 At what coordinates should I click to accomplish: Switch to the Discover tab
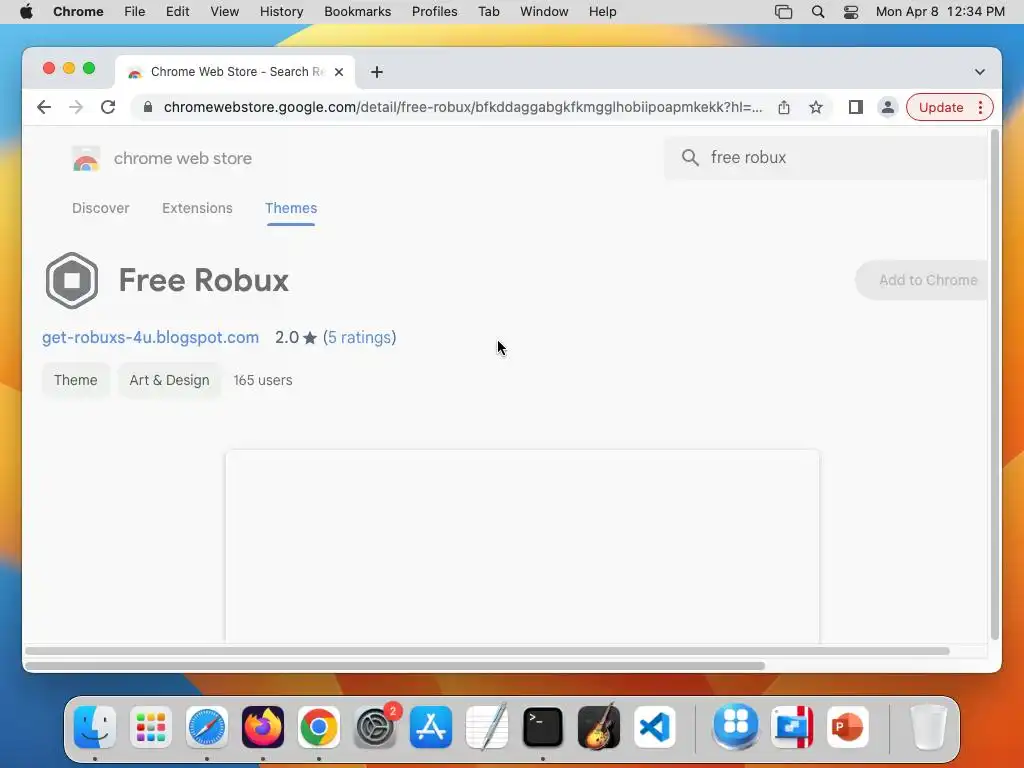(101, 208)
